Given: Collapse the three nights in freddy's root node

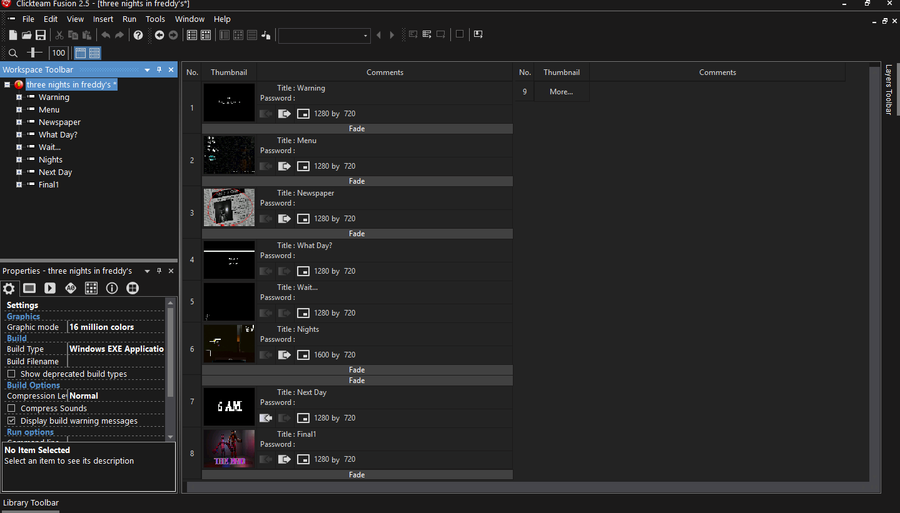Looking at the screenshot, I should click(x=7, y=84).
